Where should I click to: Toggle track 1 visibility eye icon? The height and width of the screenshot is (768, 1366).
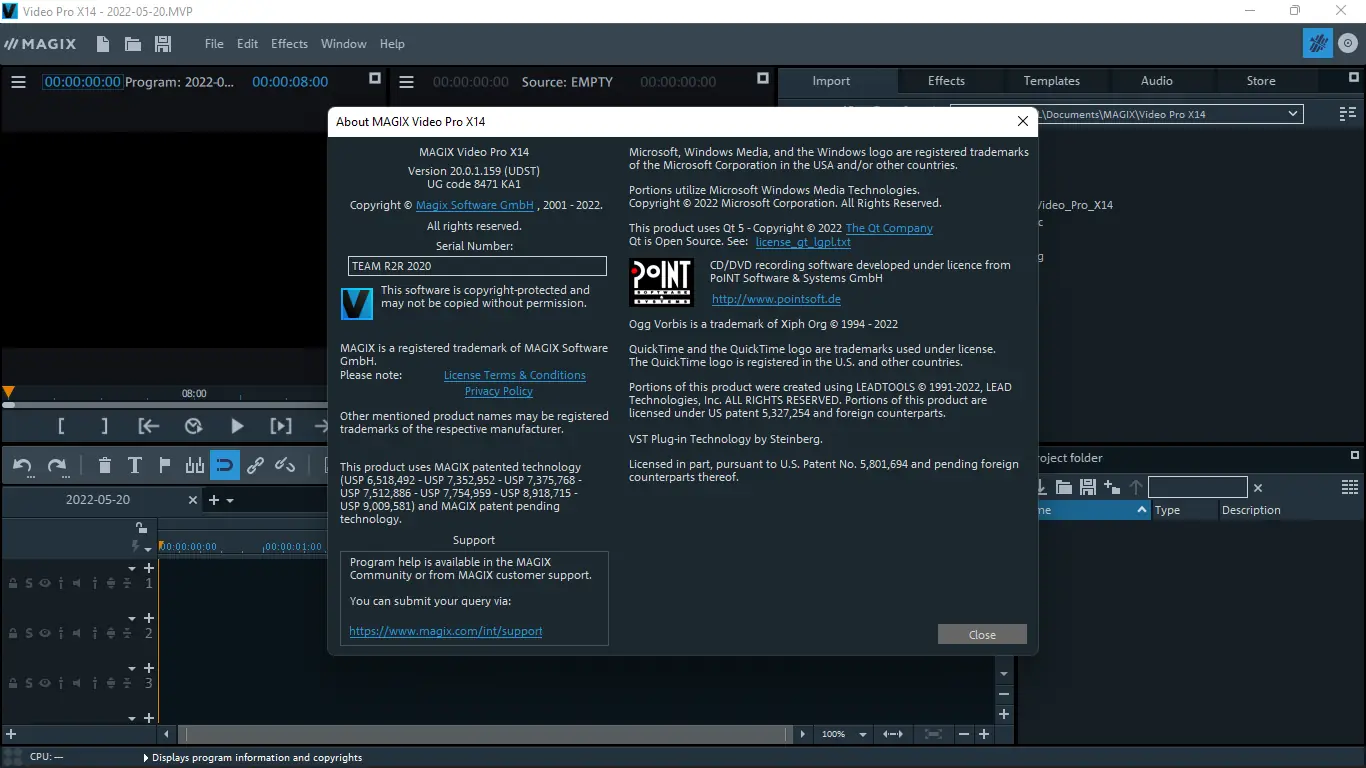tap(45, 584)
